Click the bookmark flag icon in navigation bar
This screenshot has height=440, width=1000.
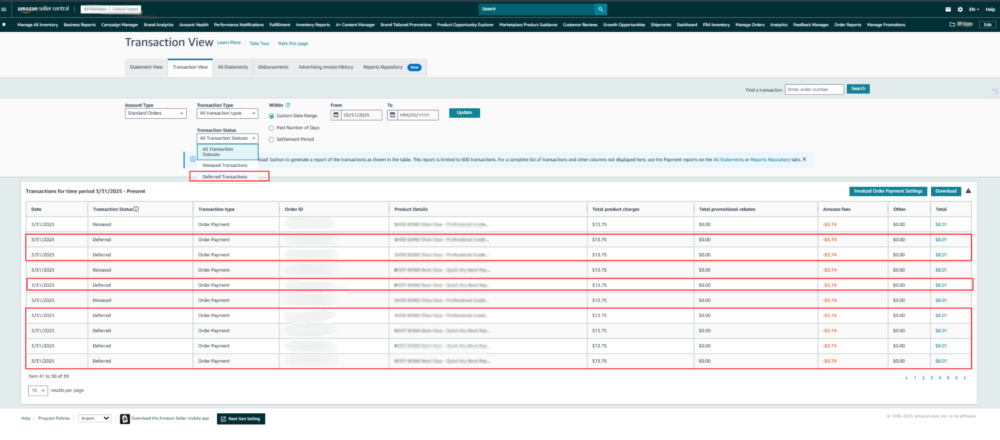pos(4,25)
